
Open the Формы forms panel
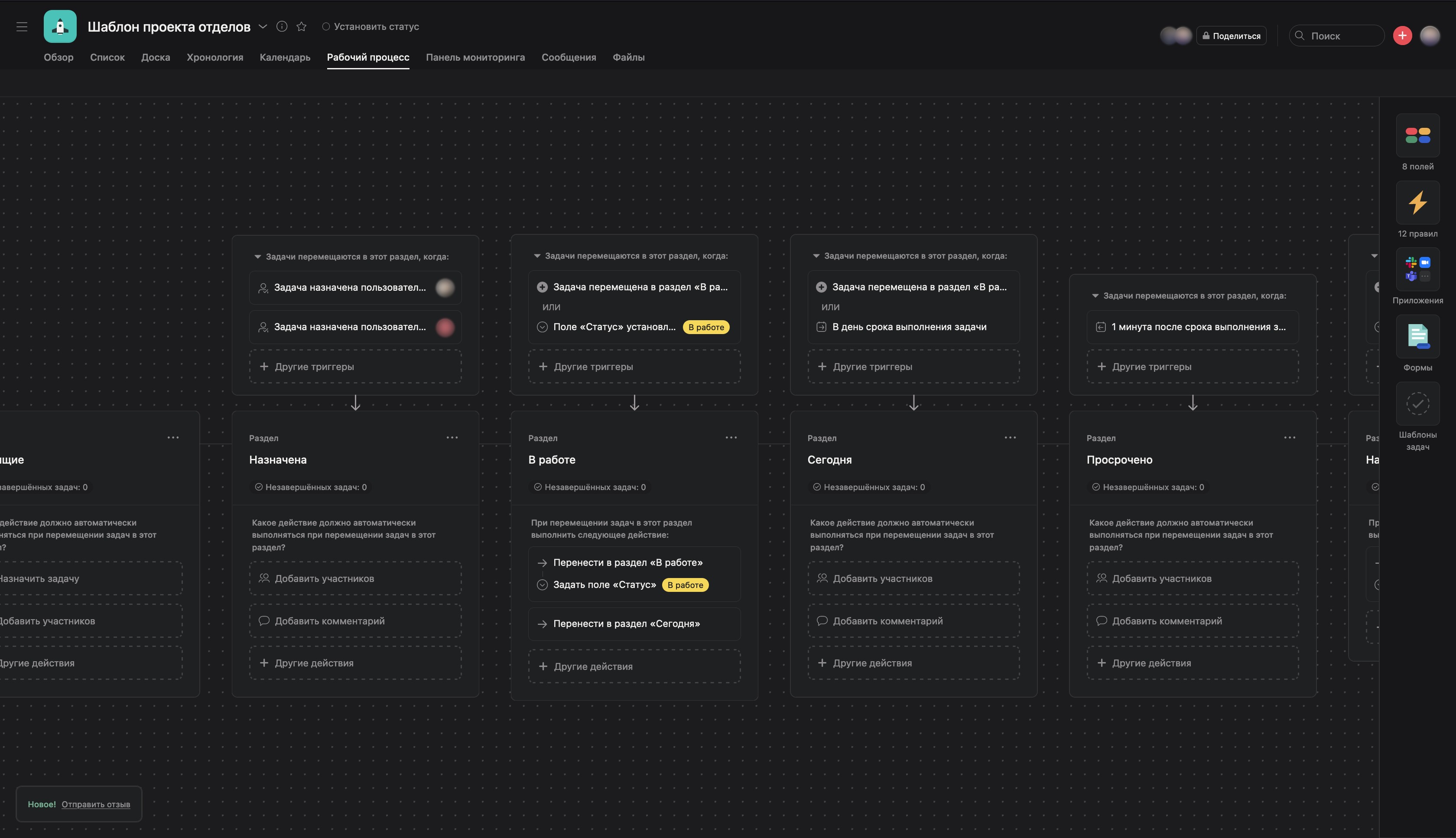tap(1417, 337)
